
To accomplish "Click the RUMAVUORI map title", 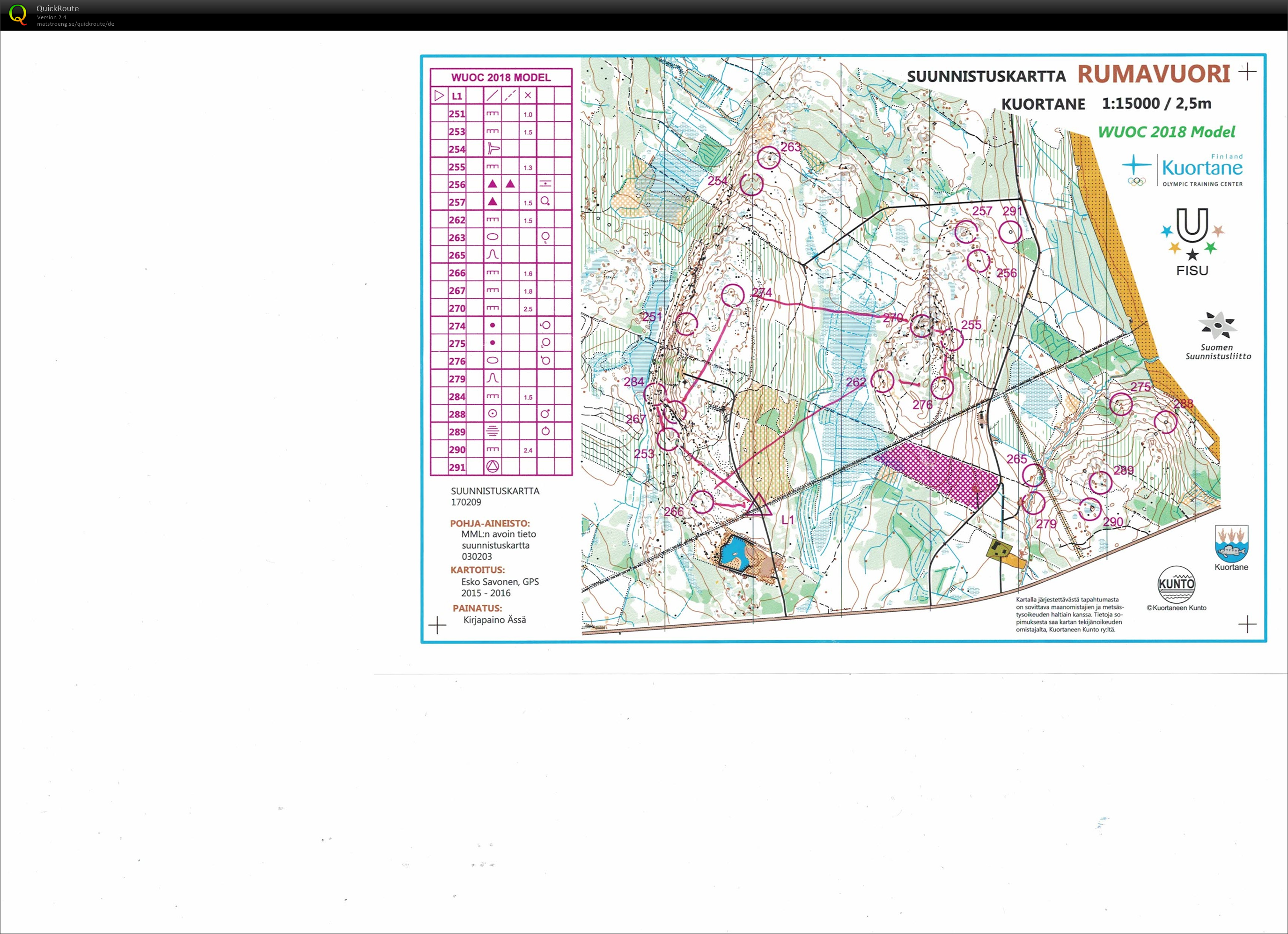I will pyautogui.click(x=1154, y=74).
